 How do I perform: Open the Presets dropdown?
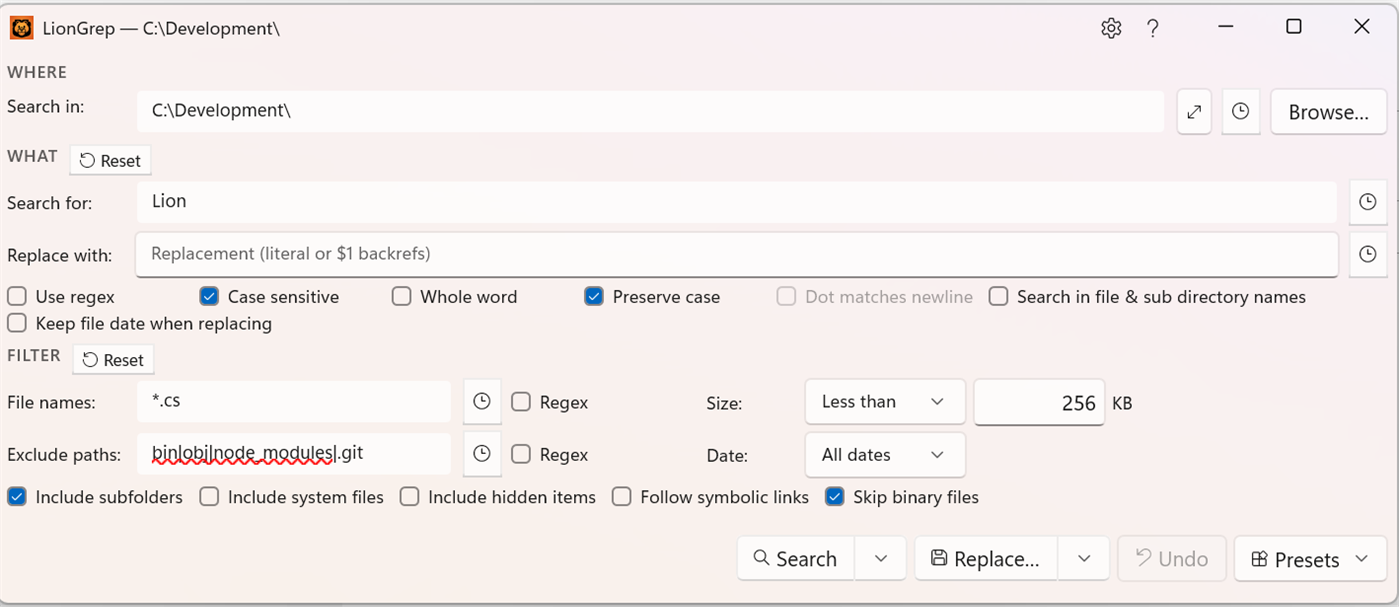click(x=1311, y=559)
